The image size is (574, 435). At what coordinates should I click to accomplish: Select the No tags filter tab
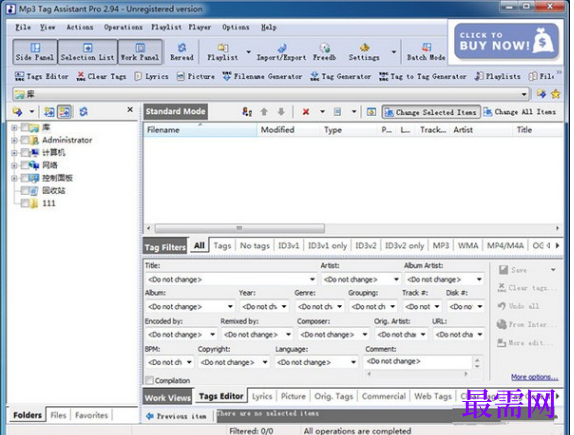pyautogui.click(x=255, y=246)
